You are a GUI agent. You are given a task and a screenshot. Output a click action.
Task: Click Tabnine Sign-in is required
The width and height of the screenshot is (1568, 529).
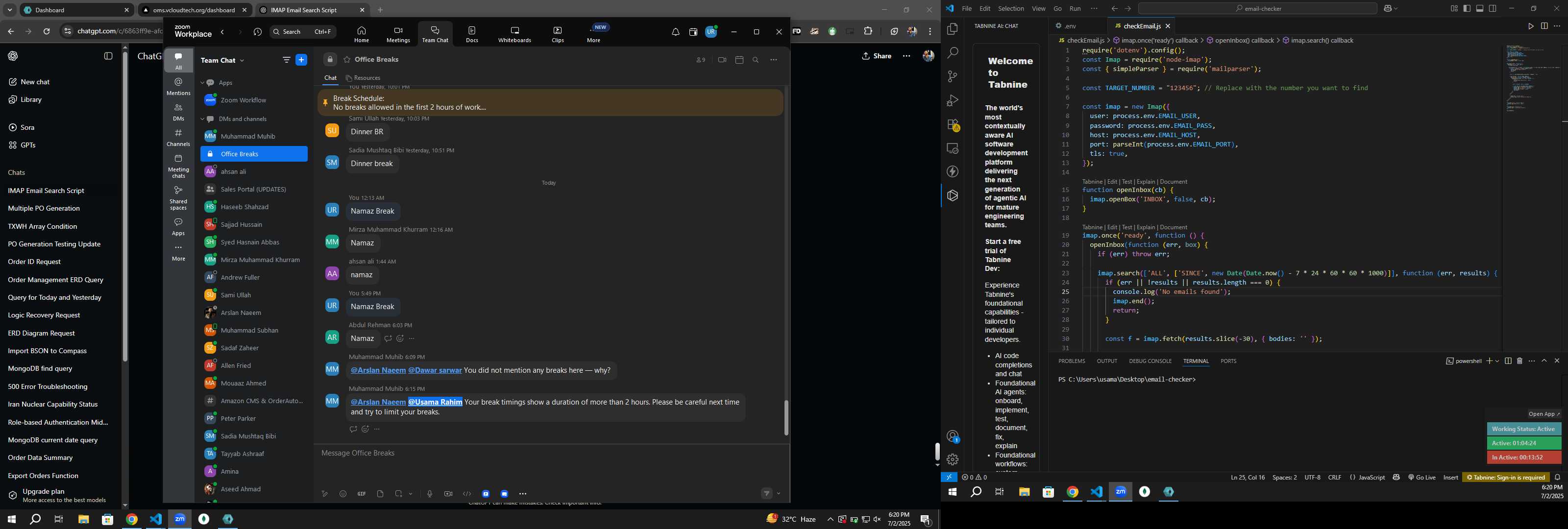coord(1505,477)
